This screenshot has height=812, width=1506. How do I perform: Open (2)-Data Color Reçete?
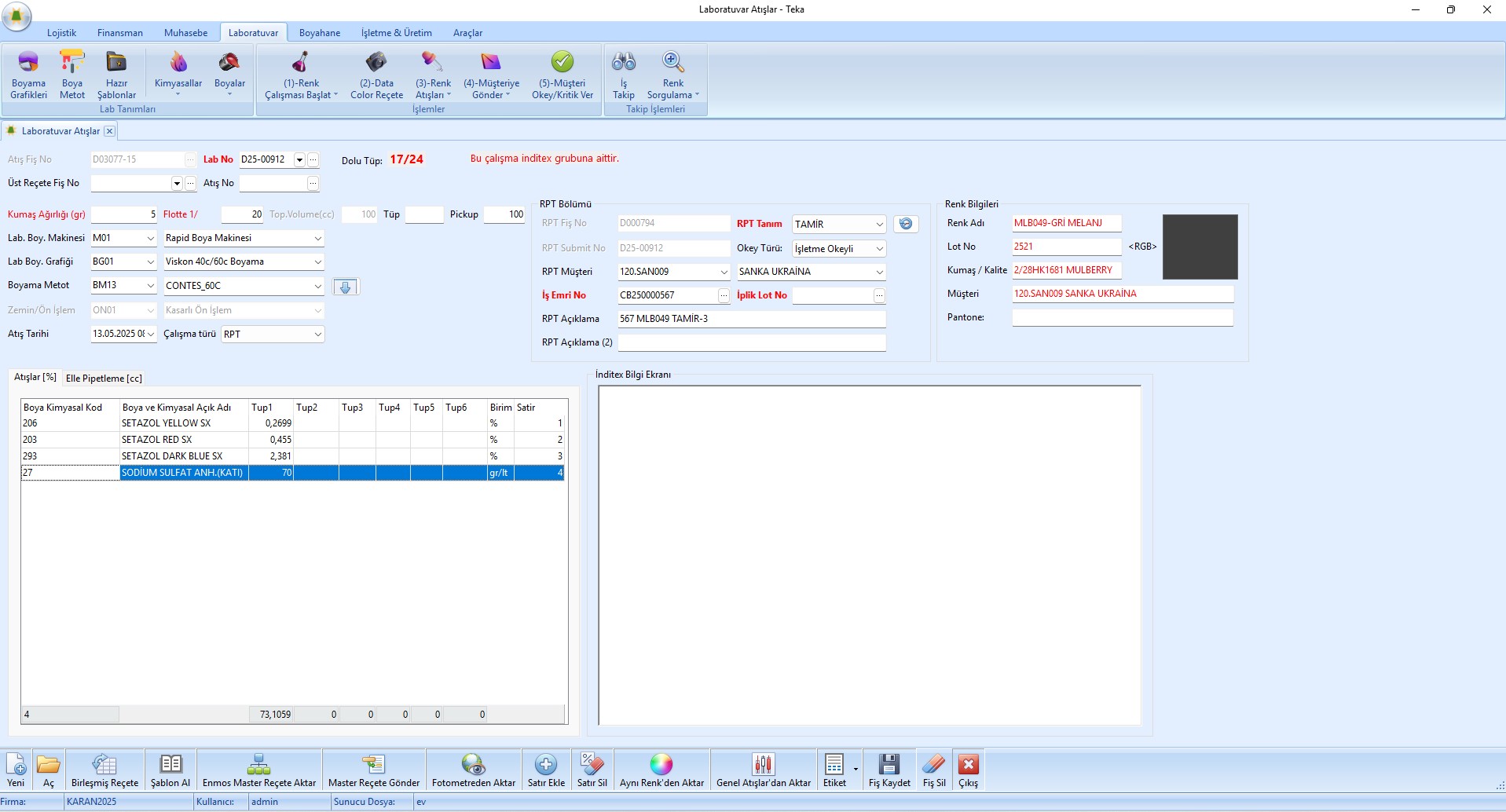(x=376, y=75)
